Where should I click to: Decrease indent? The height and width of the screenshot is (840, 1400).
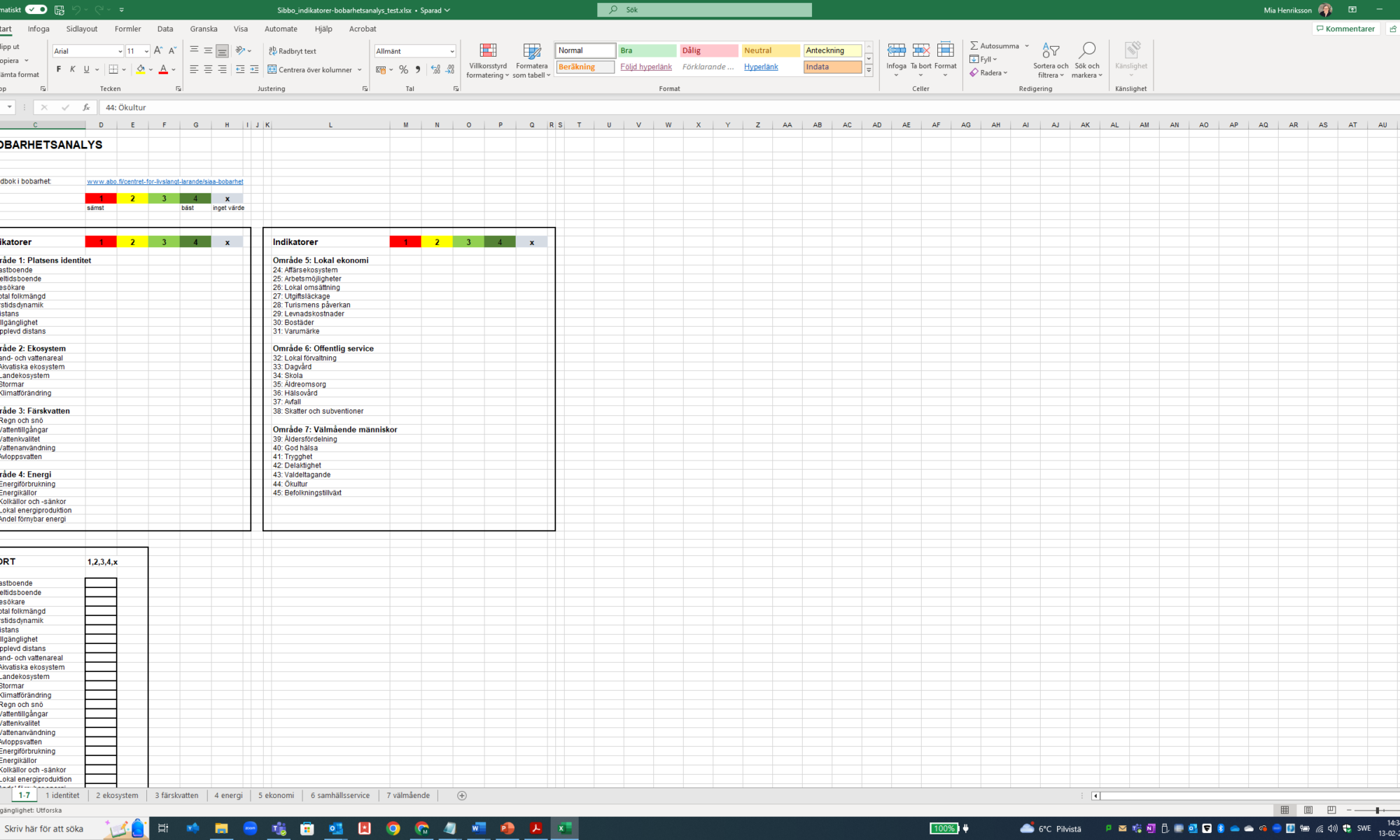tap(240, 69)
